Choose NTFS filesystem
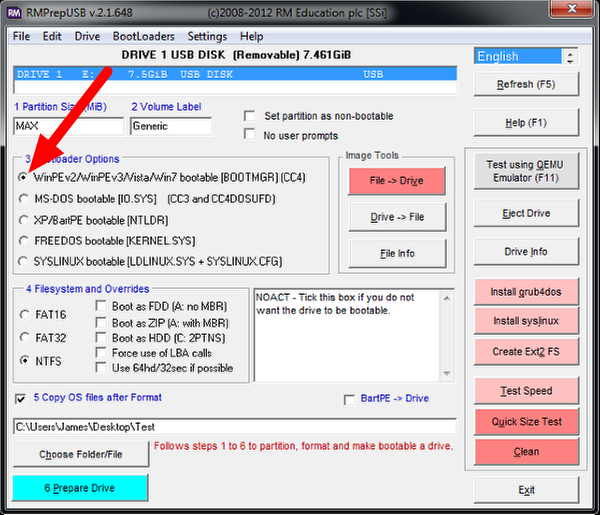This screenshot has width=600, height=515. pos(24,361)
